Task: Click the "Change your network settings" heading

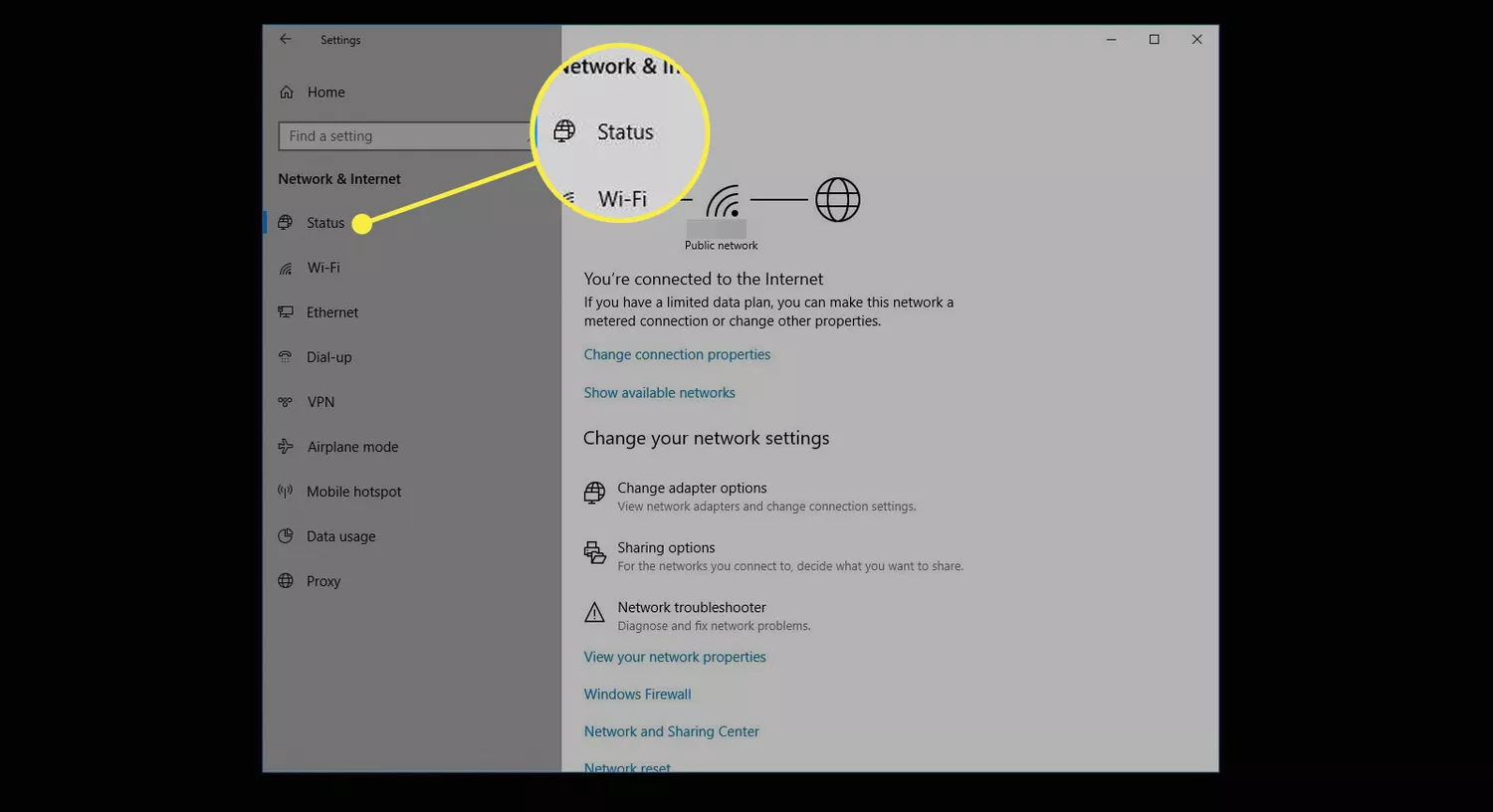Action: pyautogui.click(x=706, y=438)
